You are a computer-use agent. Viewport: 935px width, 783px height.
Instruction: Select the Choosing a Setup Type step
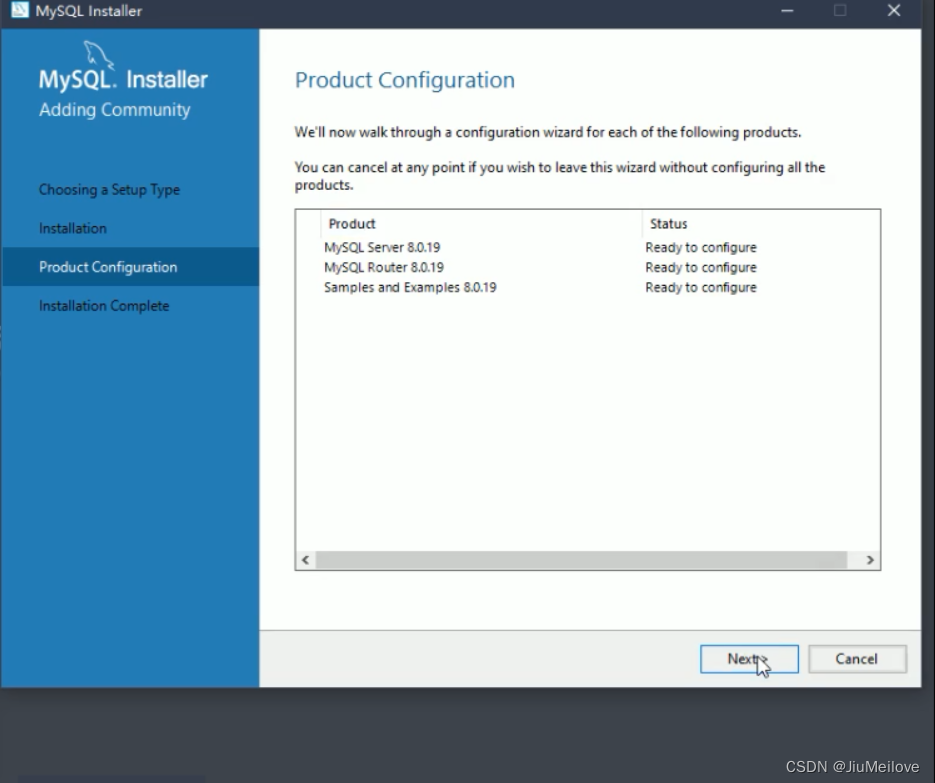pos(109,190)
